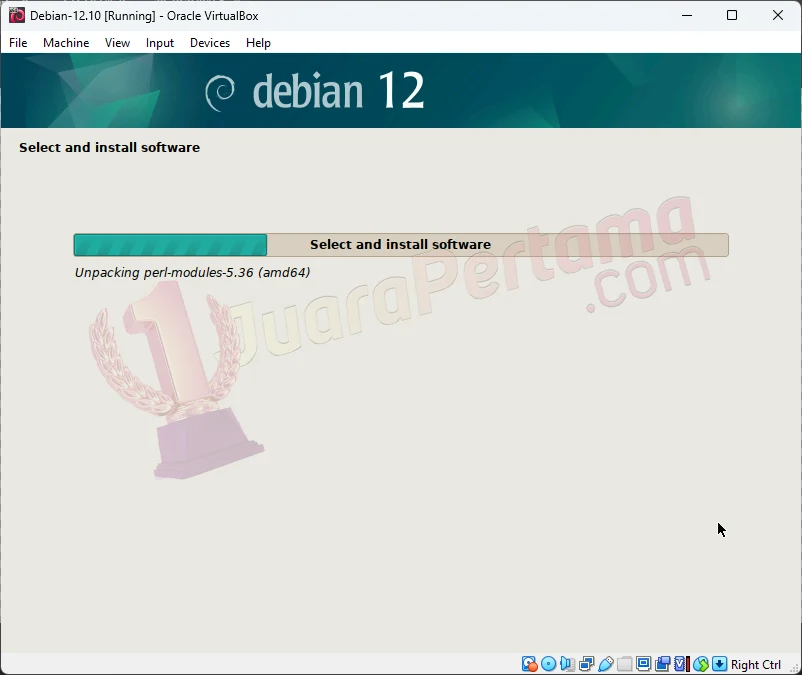This screenshot has height=675, width=802.
Task: Click the keyboard capture status icon
Action: click(719, 663)
